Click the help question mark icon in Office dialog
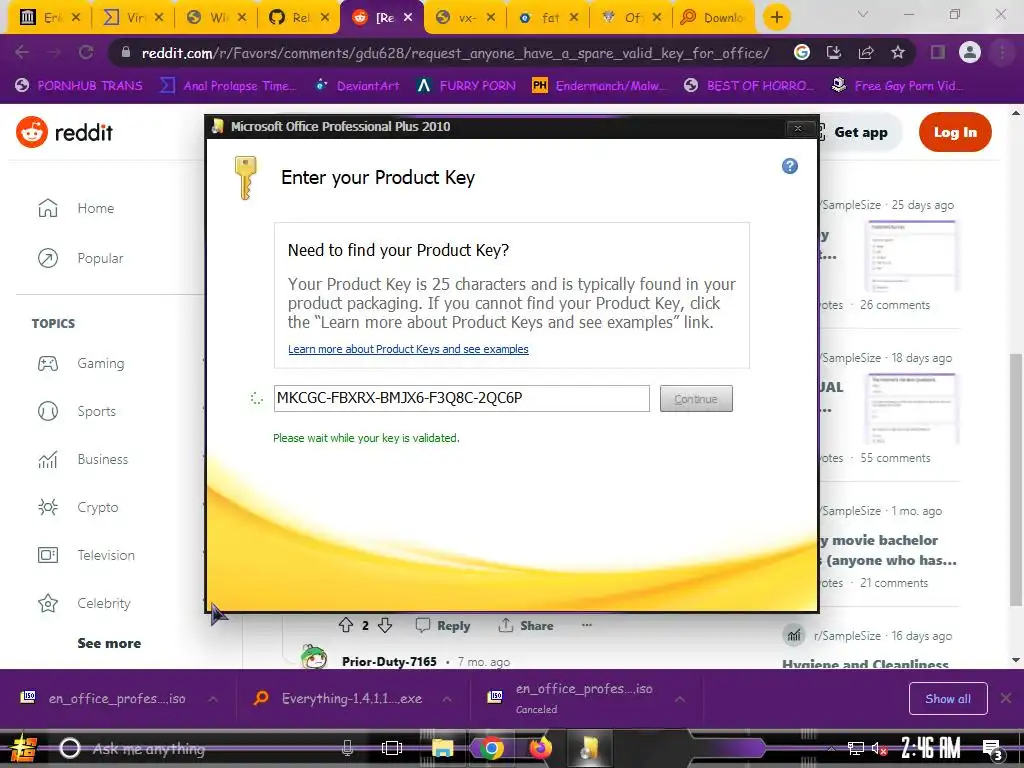 [790, 166]
